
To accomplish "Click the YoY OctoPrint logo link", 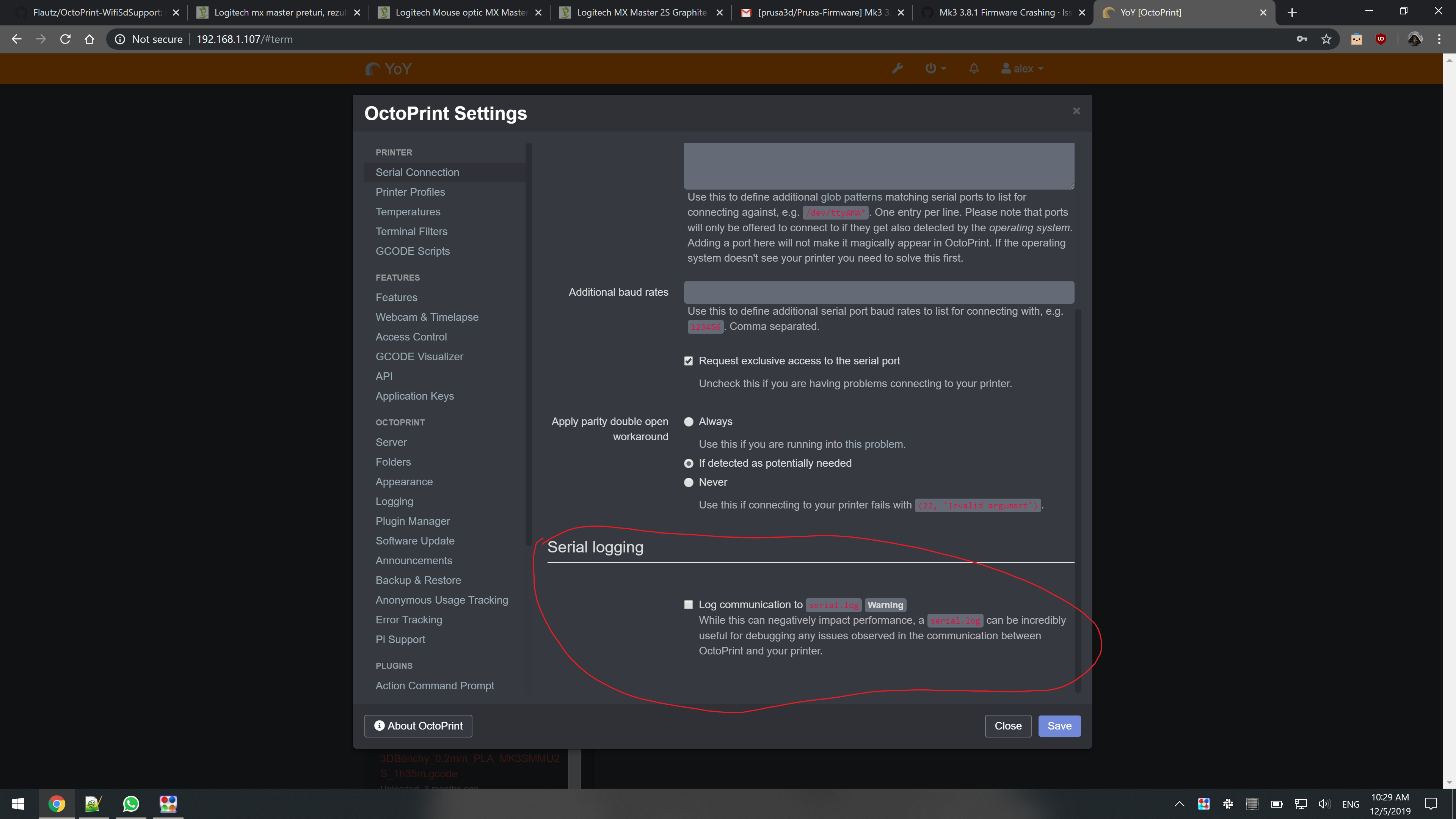I will point(389,69).
